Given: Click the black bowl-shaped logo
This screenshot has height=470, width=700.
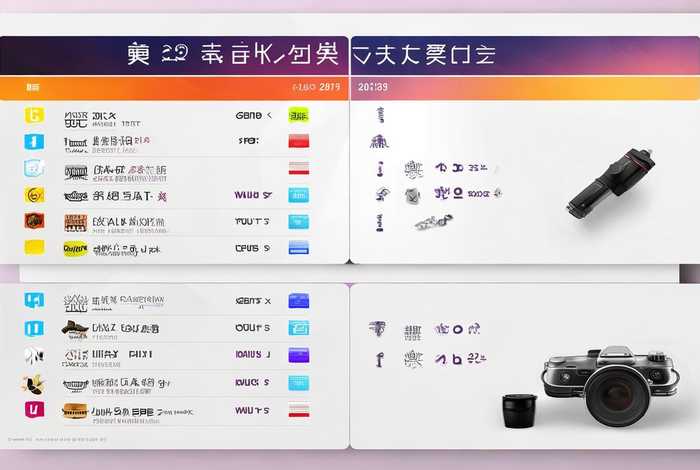Looking at the screenshot, I should 75,385.
